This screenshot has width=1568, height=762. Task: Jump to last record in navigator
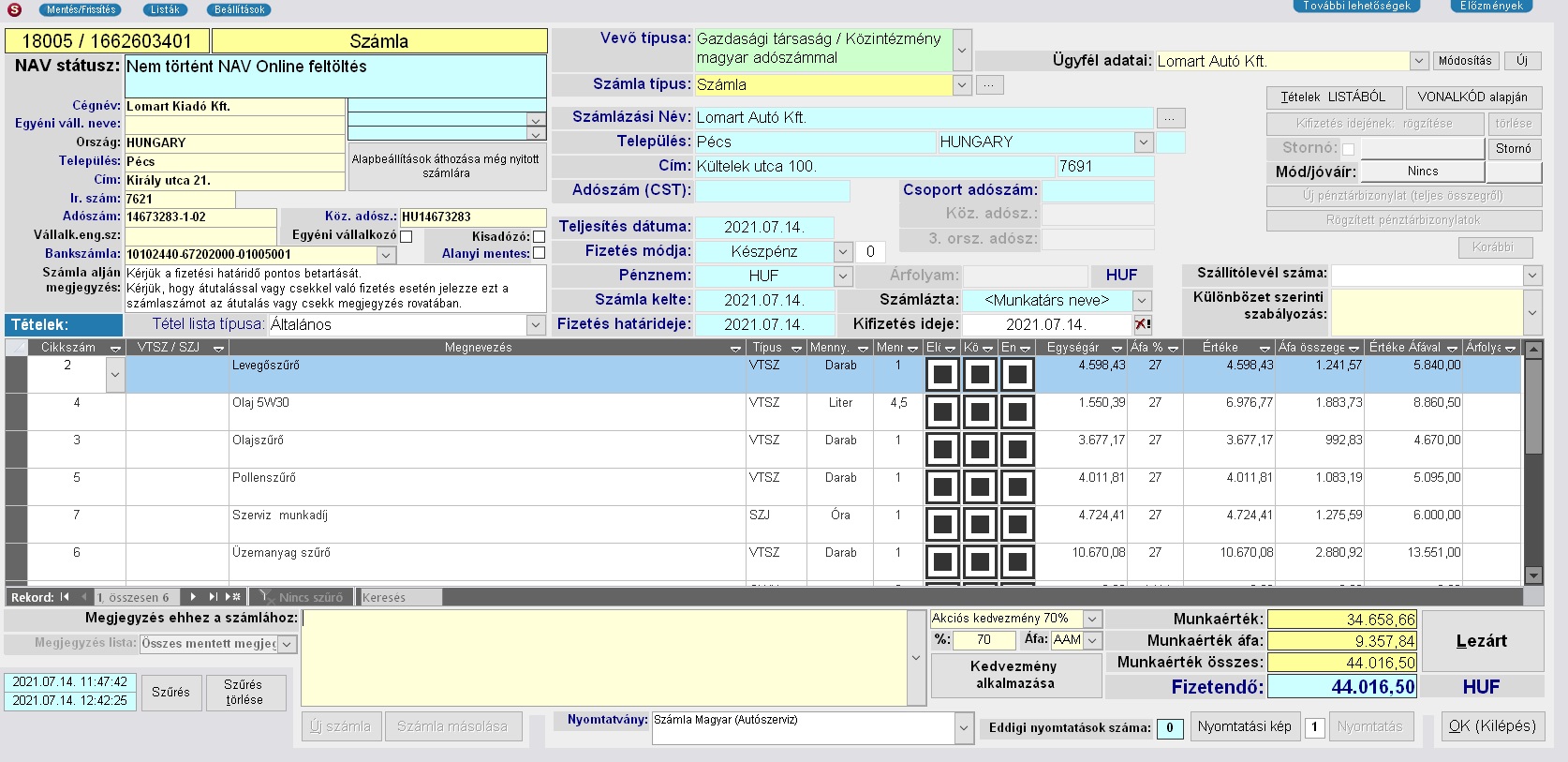(x=213, y=597)
